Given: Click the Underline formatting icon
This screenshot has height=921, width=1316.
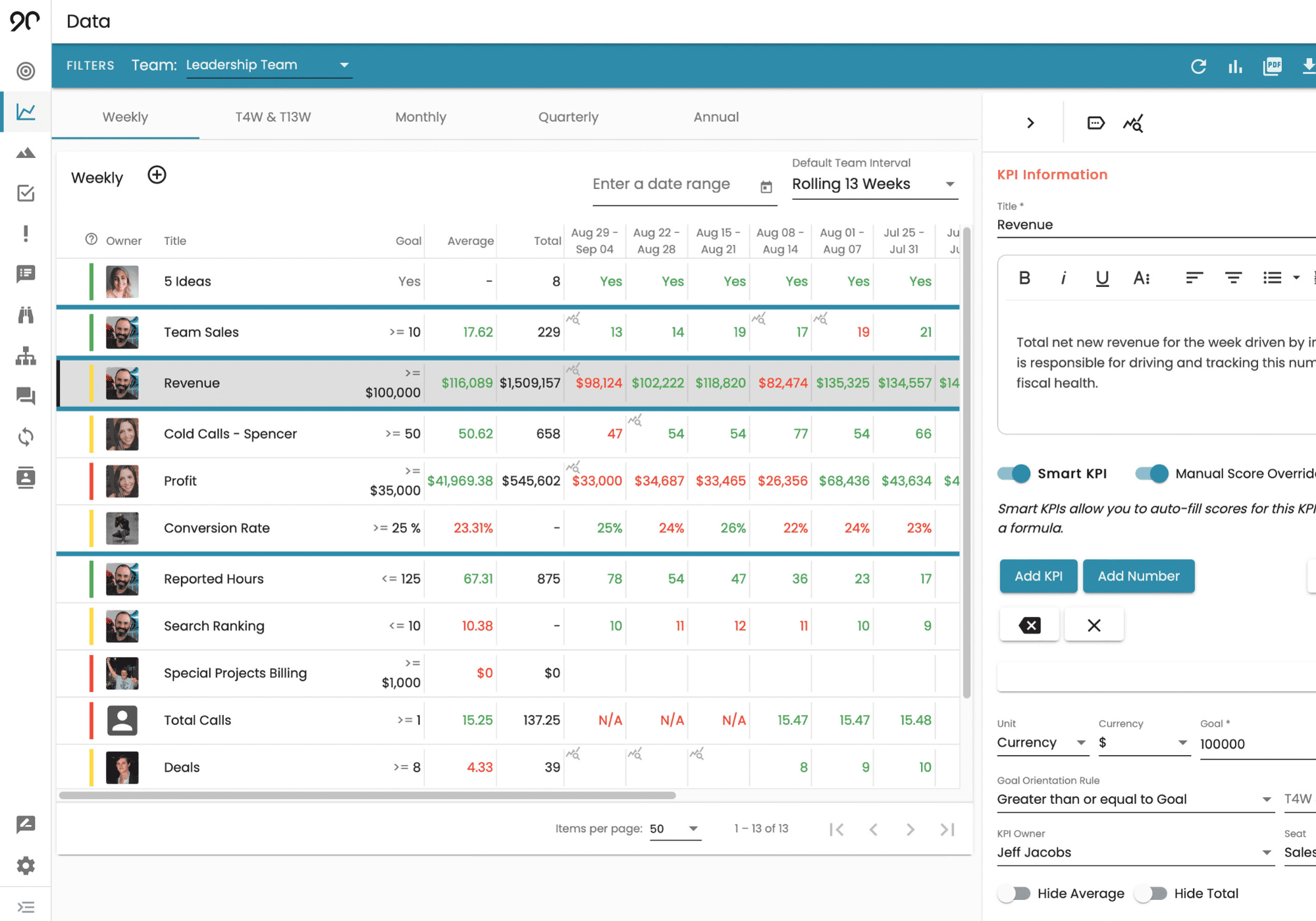Looking at the screenshot, I should (x=1101, y=278).
